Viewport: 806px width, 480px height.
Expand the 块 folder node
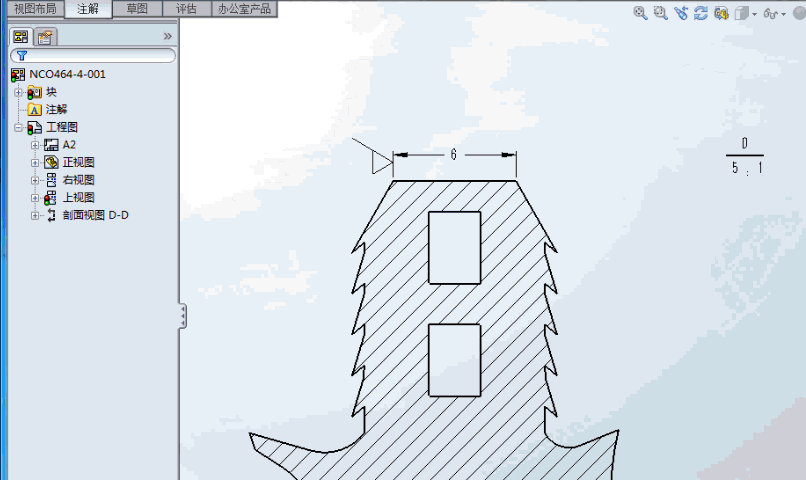coord(19,93)
